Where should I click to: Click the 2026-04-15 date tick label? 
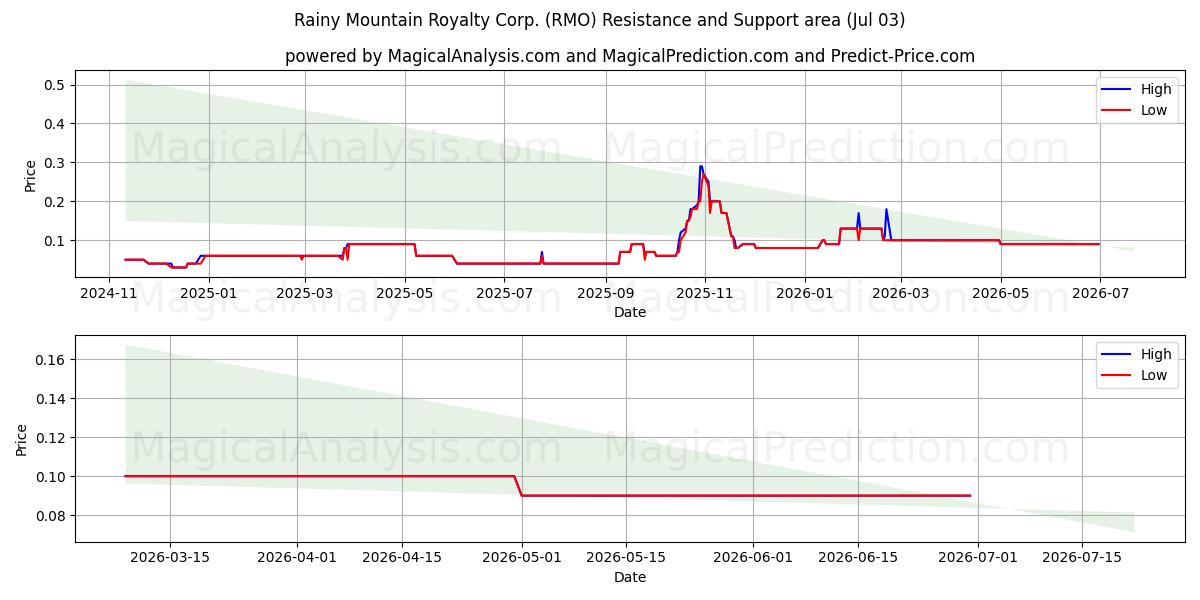(x=402, y=559)
